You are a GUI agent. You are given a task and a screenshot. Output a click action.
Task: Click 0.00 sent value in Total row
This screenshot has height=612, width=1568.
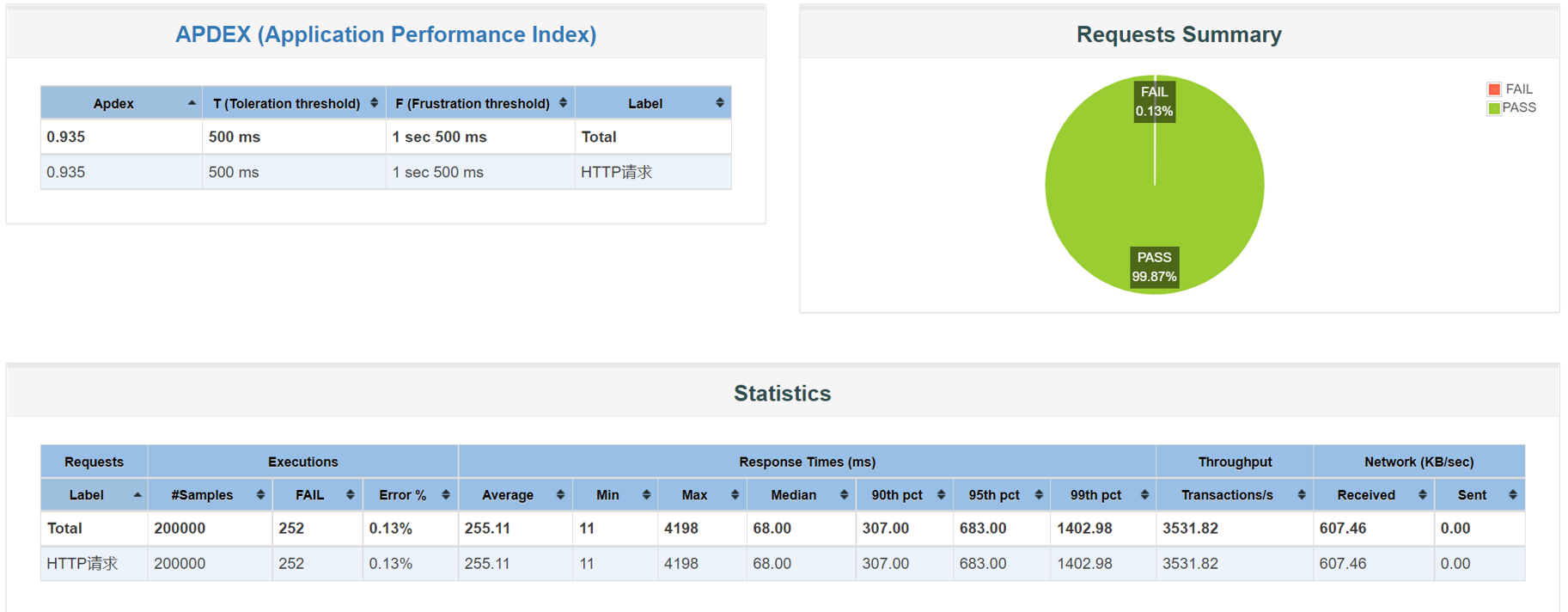click(x=1455, y=529)
